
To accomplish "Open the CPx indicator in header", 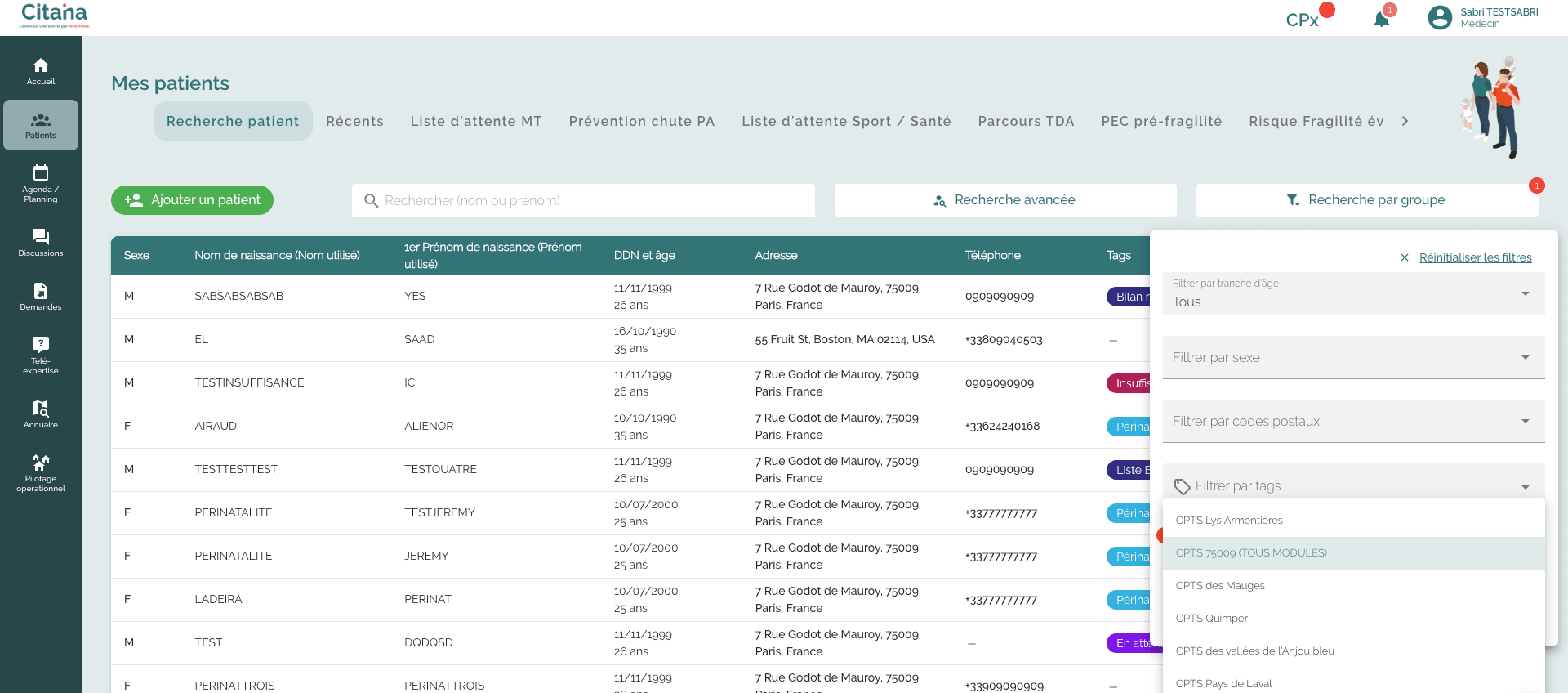I will (1303, 20).
